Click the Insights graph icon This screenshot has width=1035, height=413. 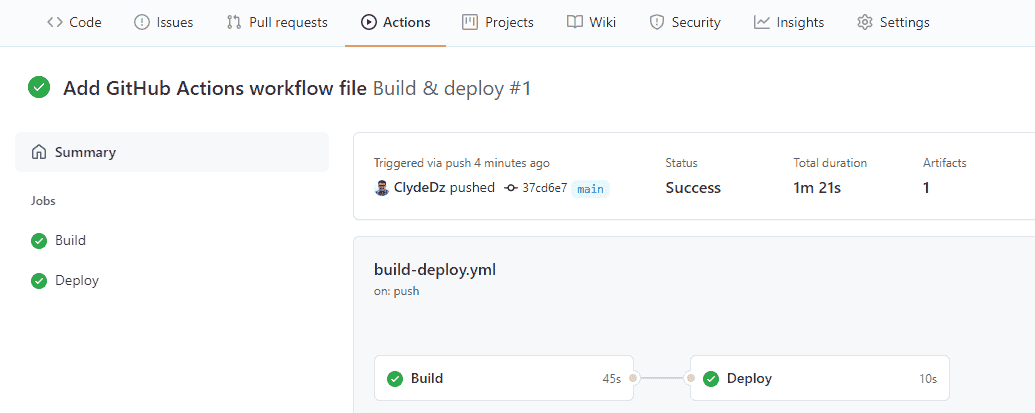coord(762,22)
